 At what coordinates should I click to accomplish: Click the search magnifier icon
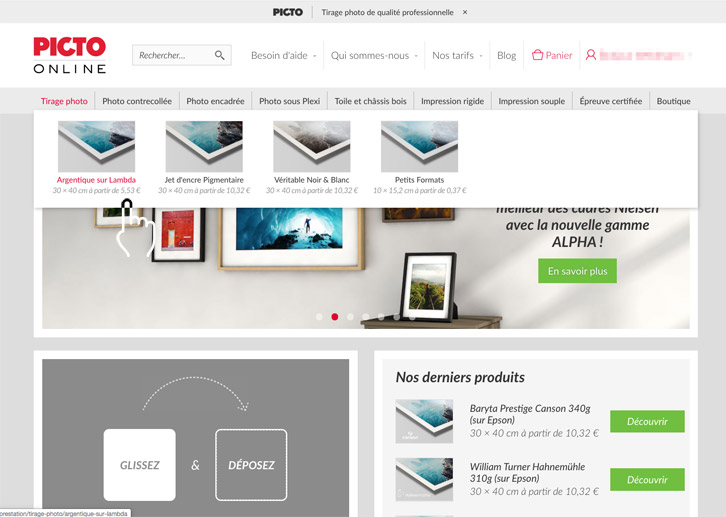point(220,55)
